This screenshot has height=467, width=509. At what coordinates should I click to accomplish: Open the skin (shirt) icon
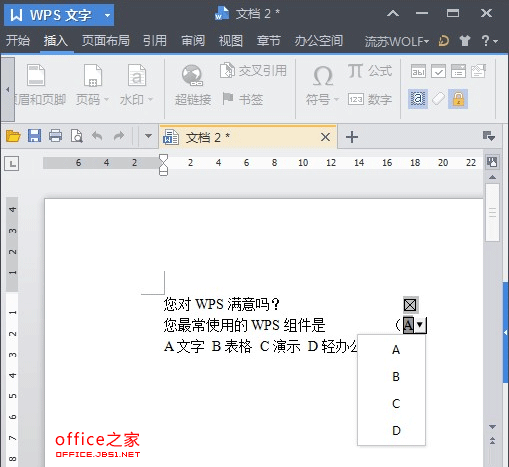click(465, 41)
